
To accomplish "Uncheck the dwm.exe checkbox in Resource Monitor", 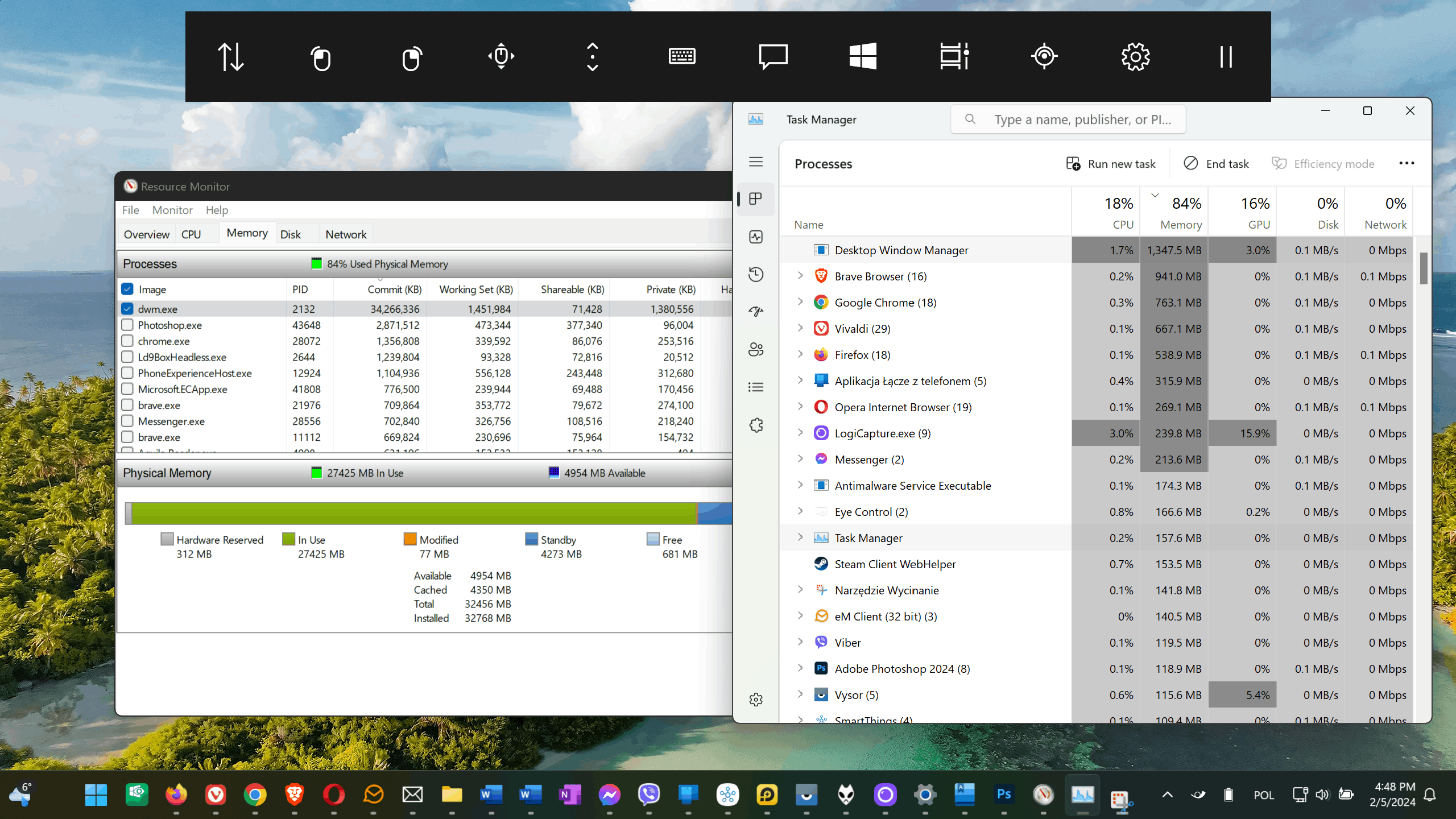I will pyautogui.click(x=127, y=309).
